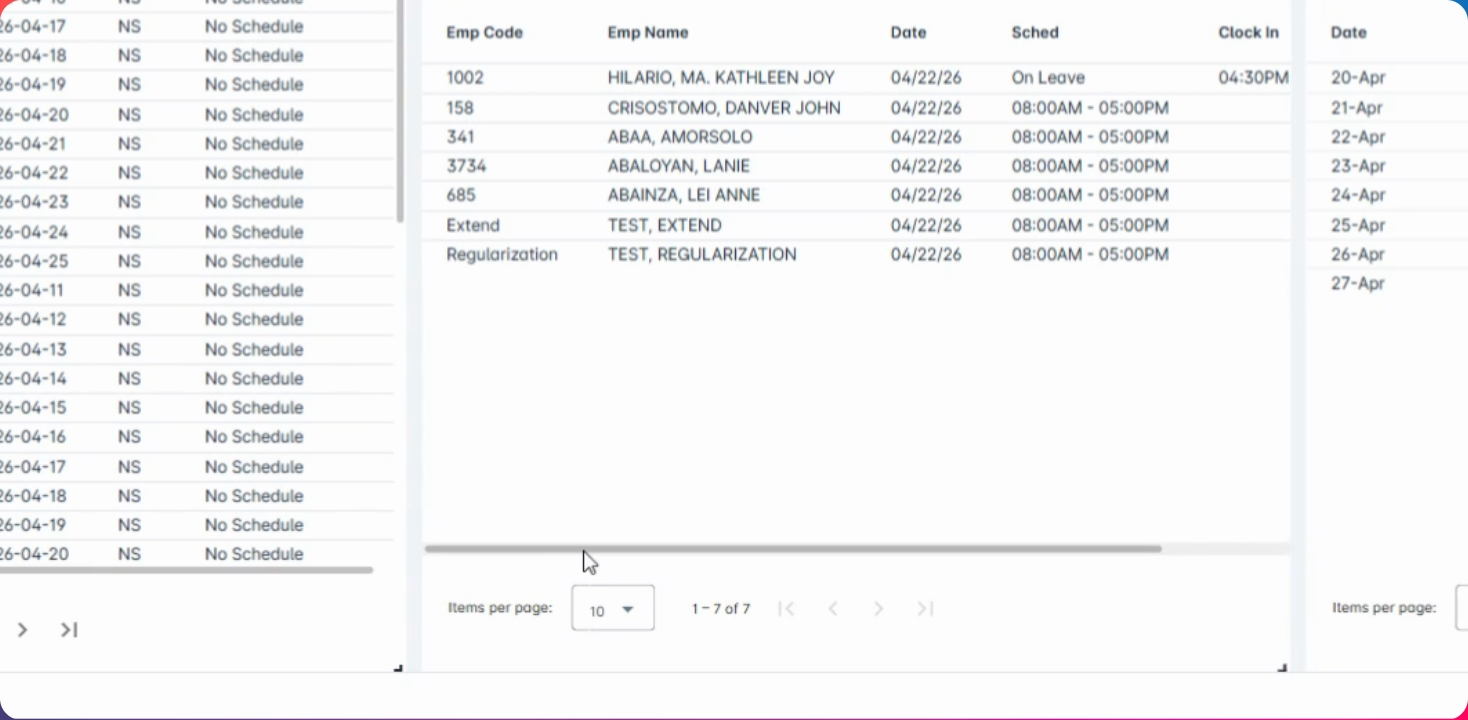Select the 20-Apr date row
This screenshot has width=1468, height=720.
pyautogui.click(x=1358, y=78)
